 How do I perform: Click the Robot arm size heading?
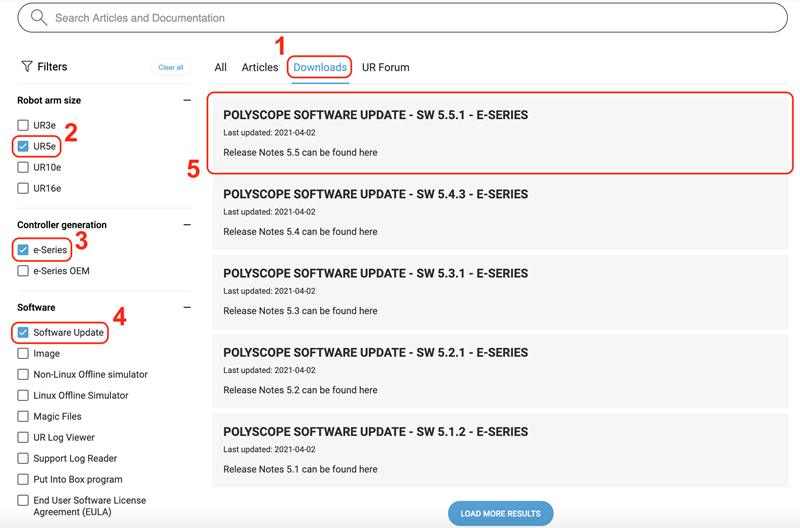pos(49,100)
